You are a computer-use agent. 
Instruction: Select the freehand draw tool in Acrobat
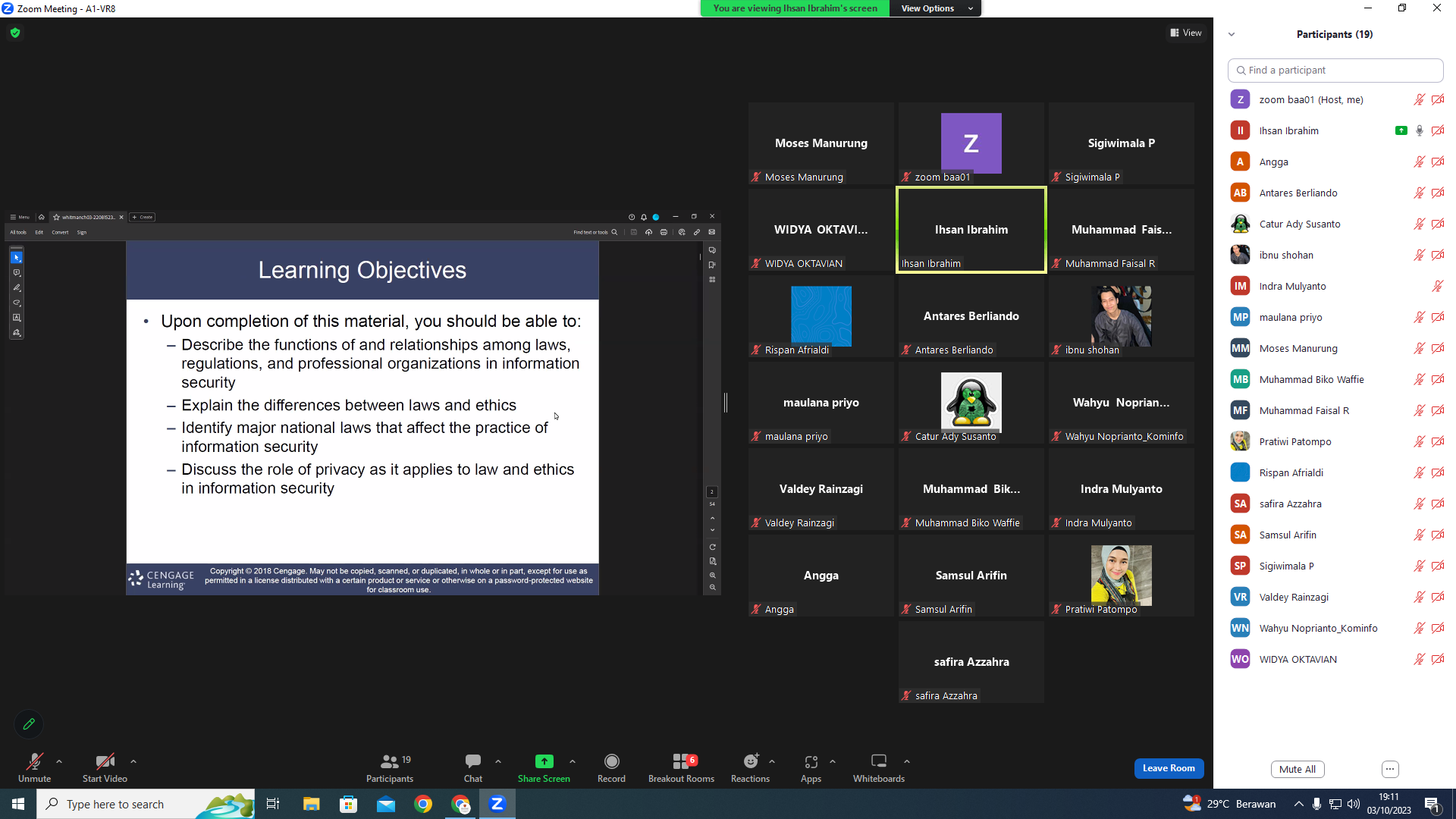(17, 303)
